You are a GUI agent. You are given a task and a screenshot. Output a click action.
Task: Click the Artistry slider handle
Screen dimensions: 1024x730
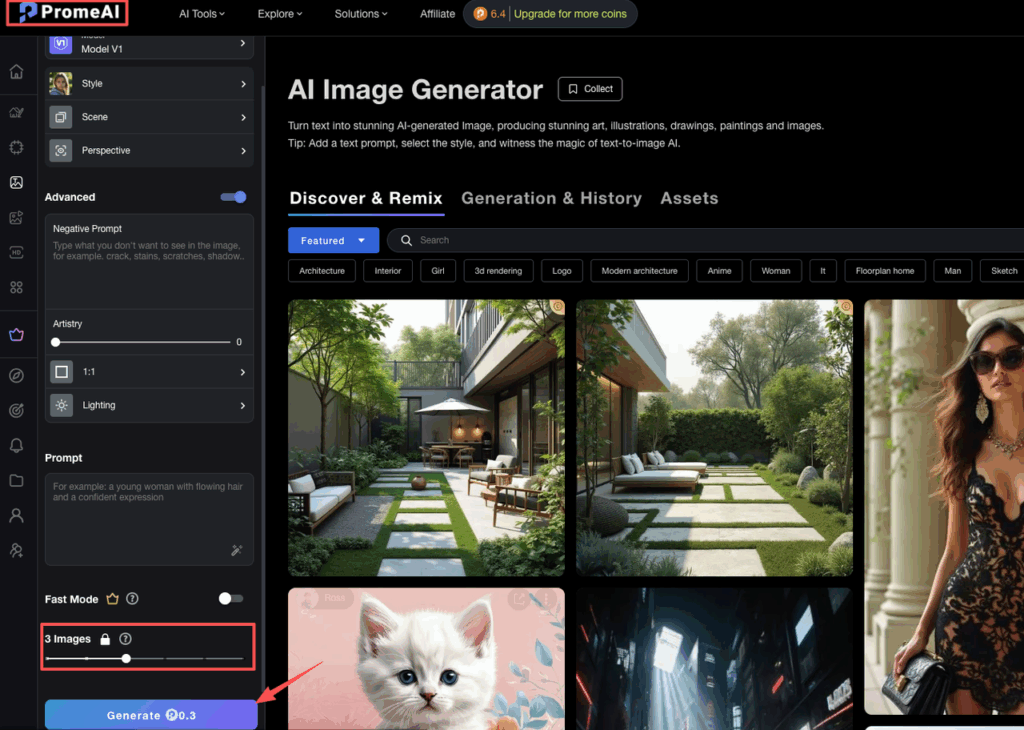pyautogui.click(x=56, y=342)
